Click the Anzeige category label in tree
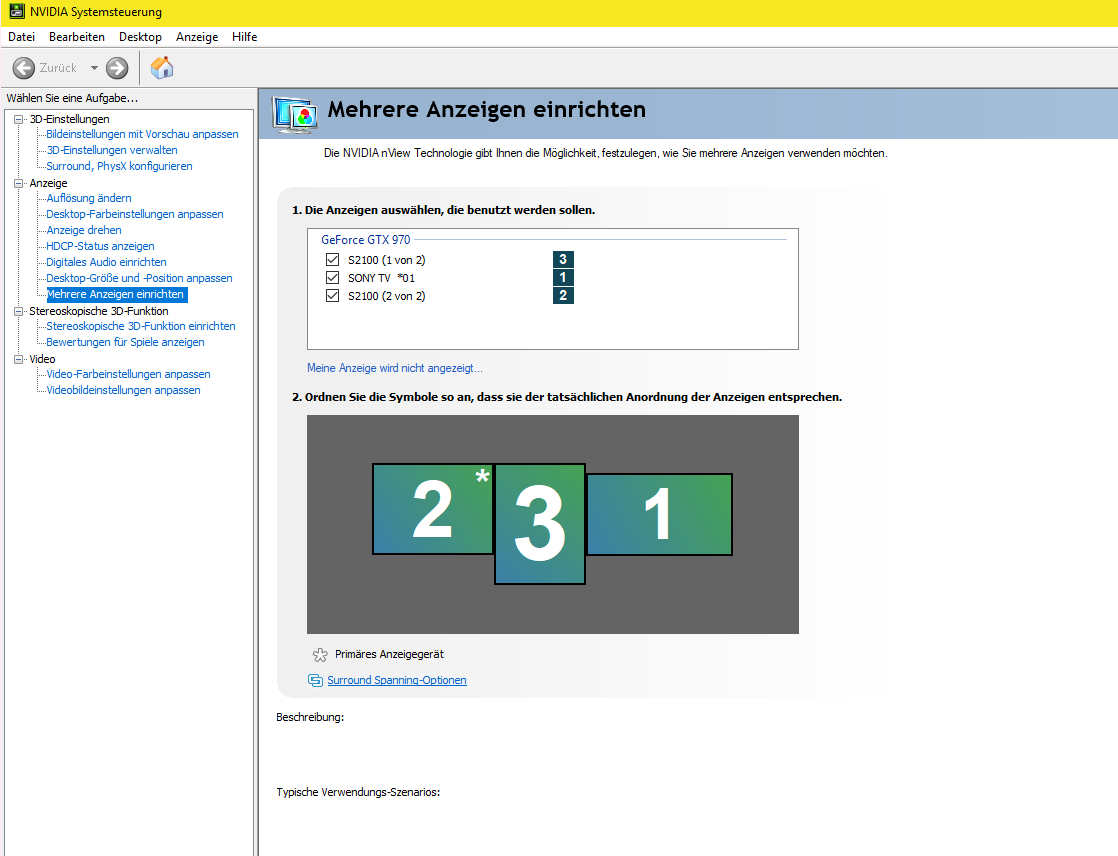Screen dimensions: 1118x856 48,183
